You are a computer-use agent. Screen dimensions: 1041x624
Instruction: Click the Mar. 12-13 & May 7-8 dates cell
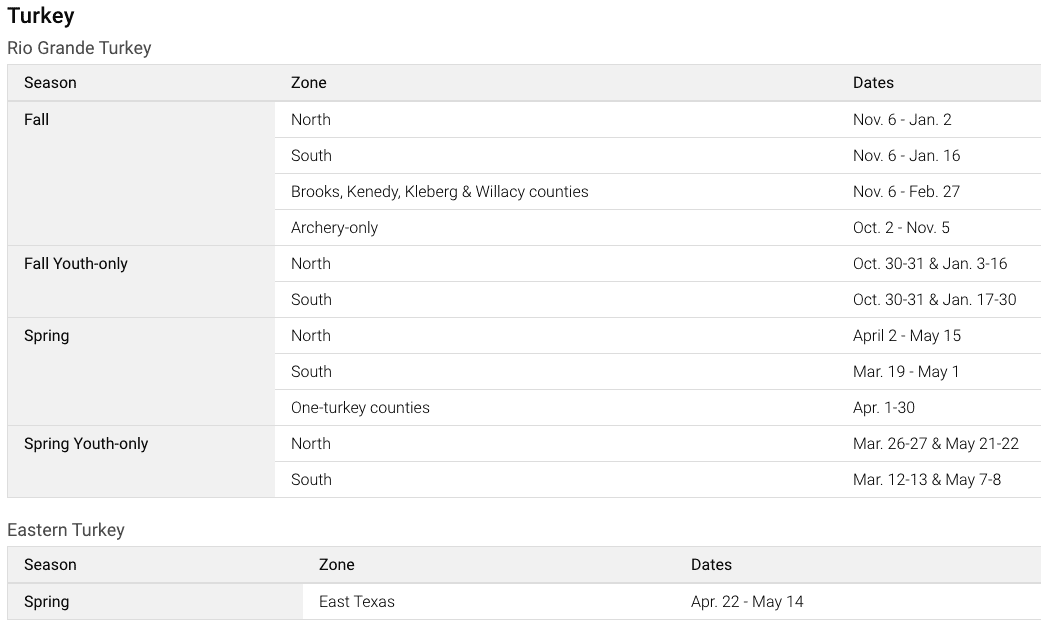tap(926, 480)
